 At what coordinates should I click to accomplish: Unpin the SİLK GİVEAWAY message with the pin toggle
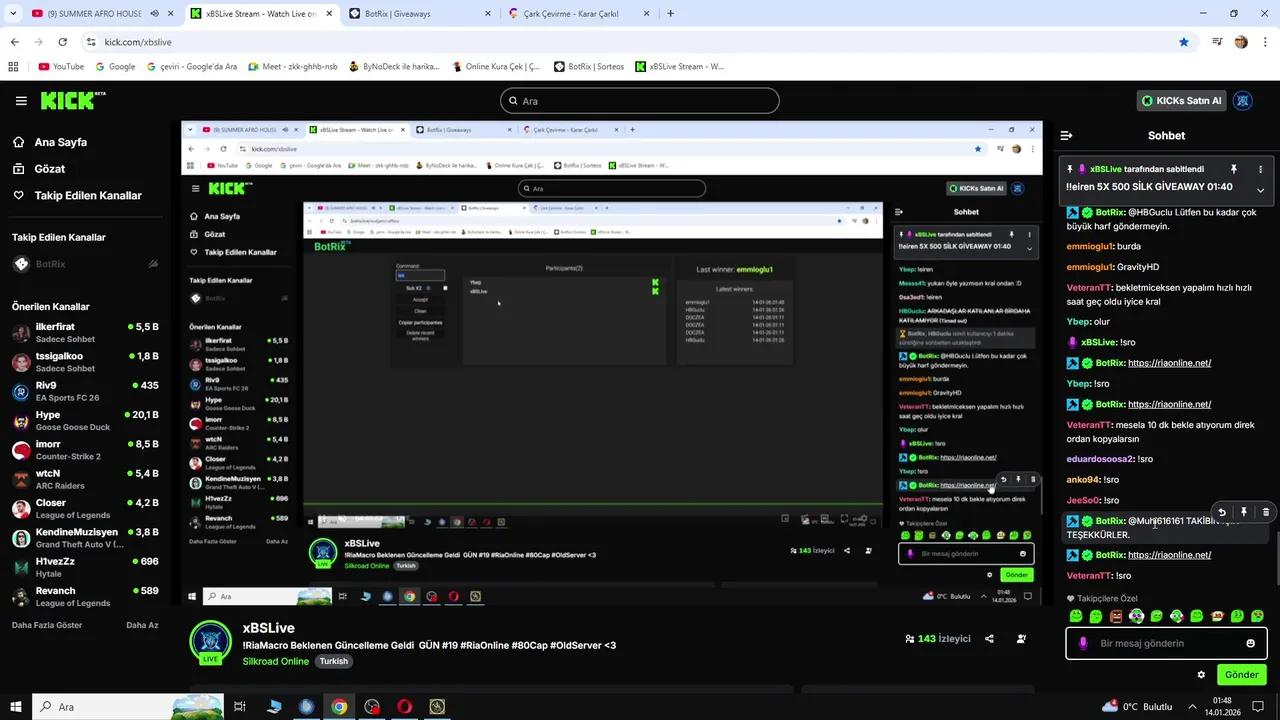1234,169
